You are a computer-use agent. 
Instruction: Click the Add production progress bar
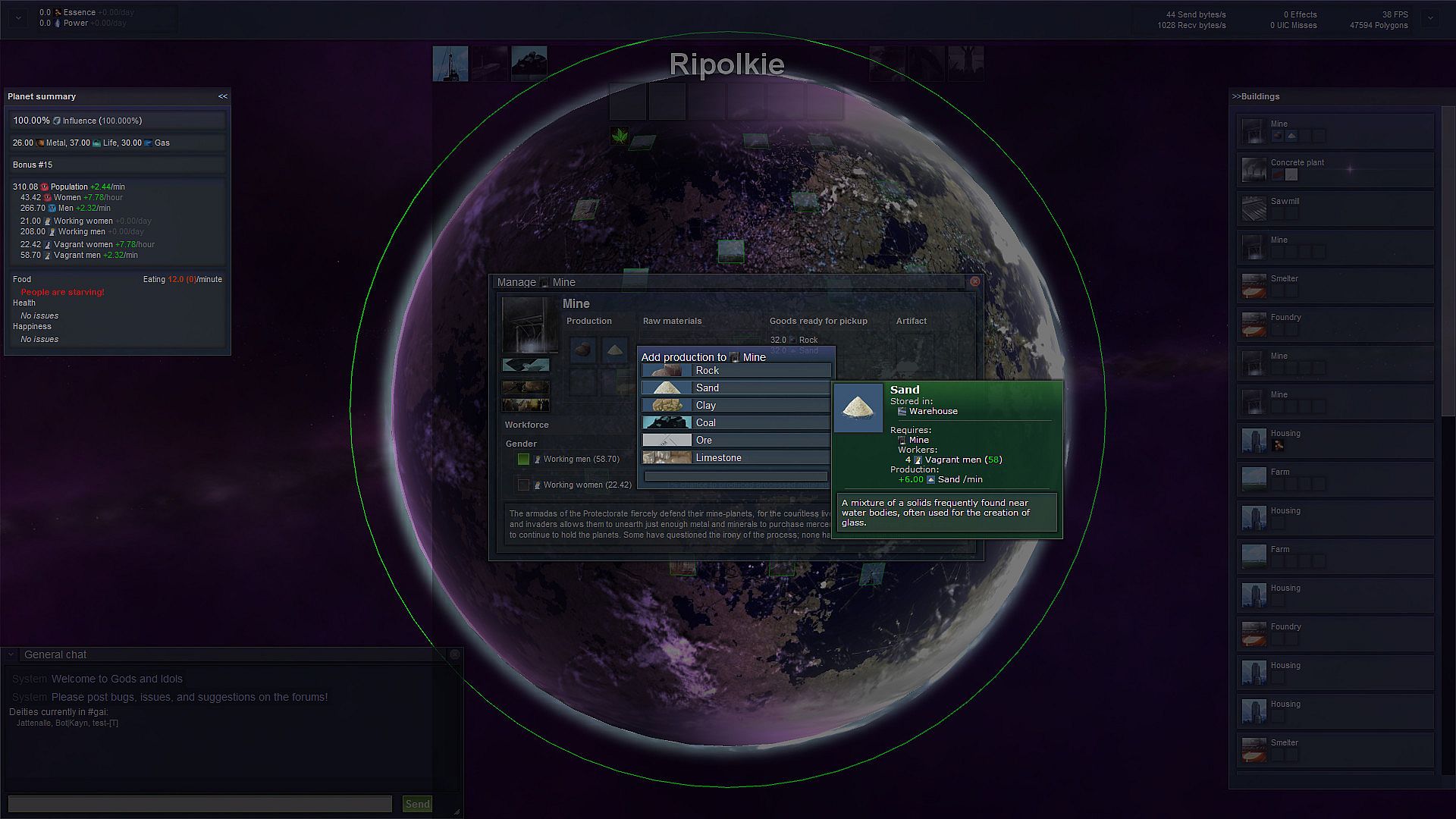[x=736, y=477]
